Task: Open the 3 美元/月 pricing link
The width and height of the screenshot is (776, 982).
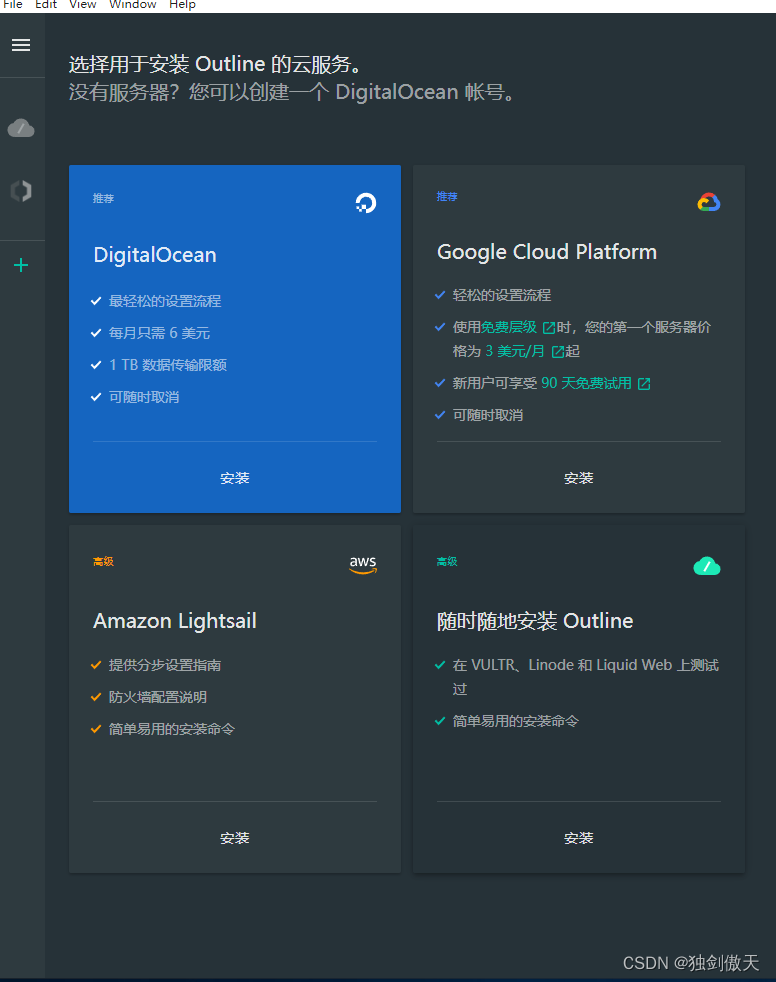Action: [x=515, y=351]
